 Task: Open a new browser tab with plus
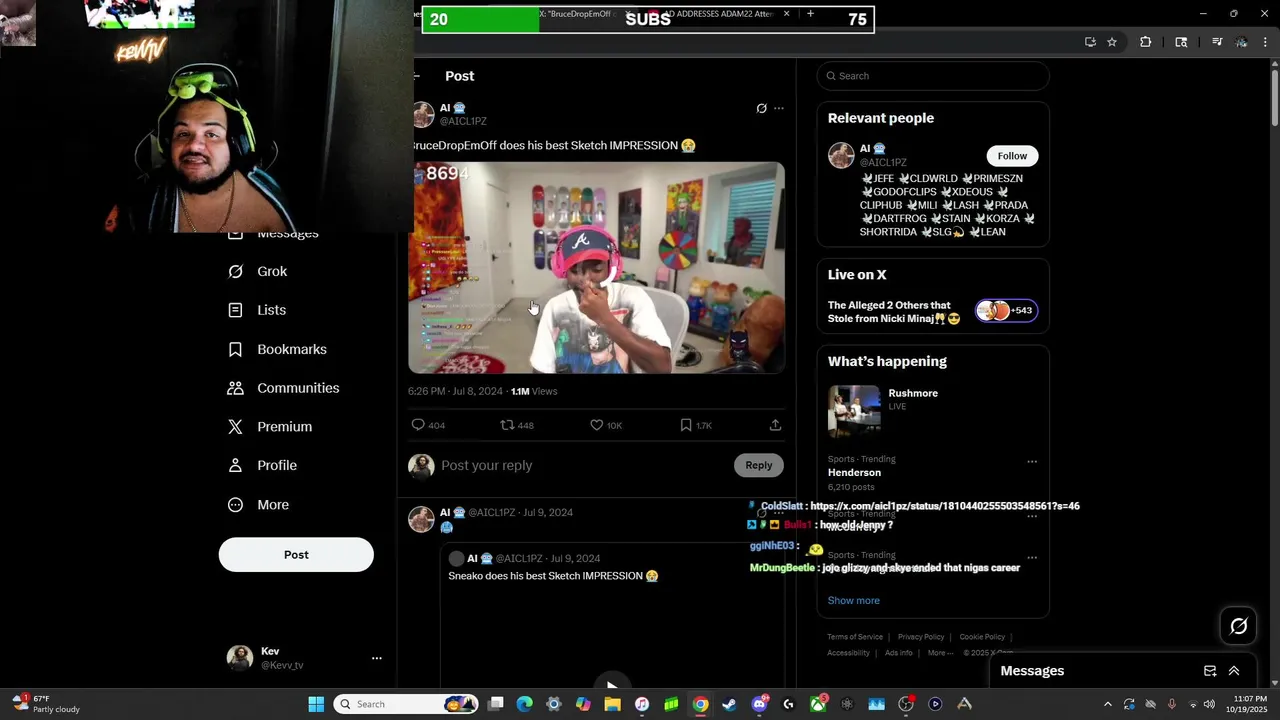(810, 14)
